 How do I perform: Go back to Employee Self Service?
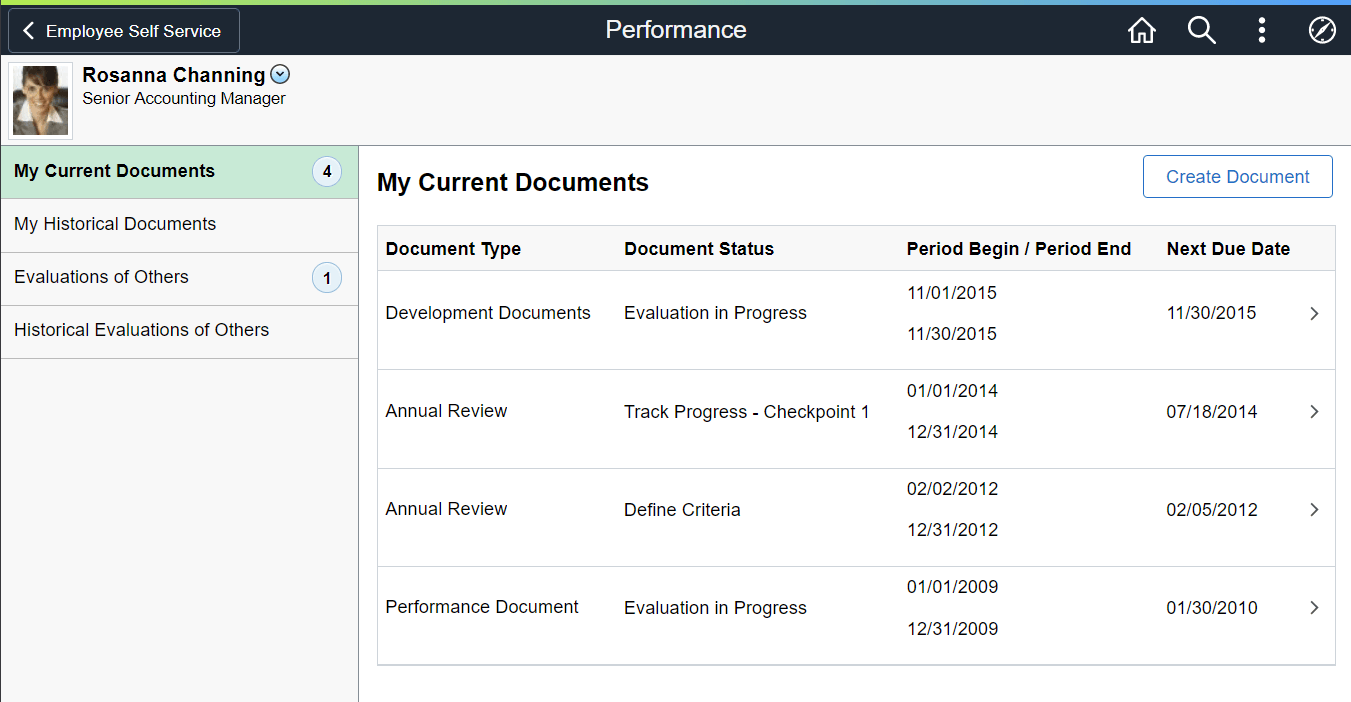pos(124,31)
